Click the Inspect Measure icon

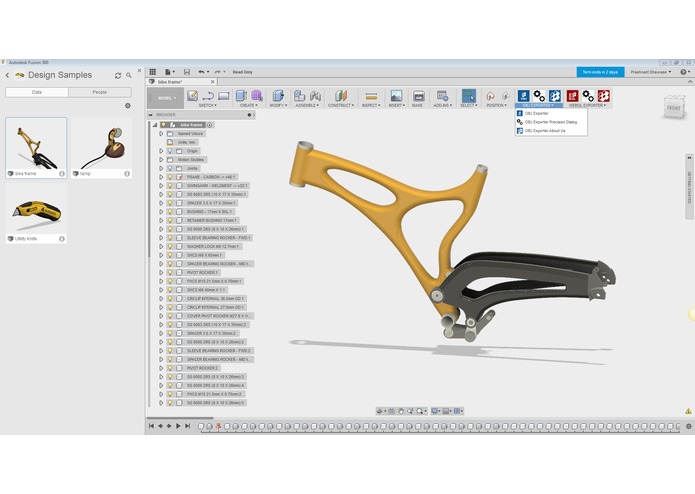point(371,96)
